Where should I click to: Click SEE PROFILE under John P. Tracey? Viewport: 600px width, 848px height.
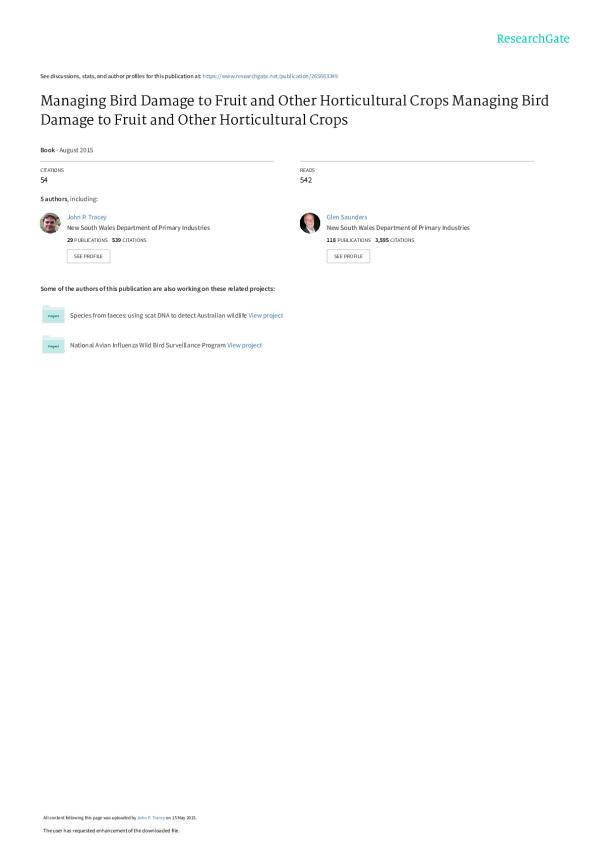[88, 256]
